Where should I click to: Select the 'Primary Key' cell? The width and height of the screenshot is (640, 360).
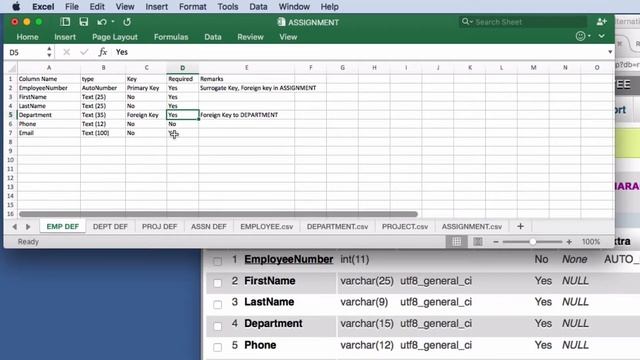click(146, 88)
